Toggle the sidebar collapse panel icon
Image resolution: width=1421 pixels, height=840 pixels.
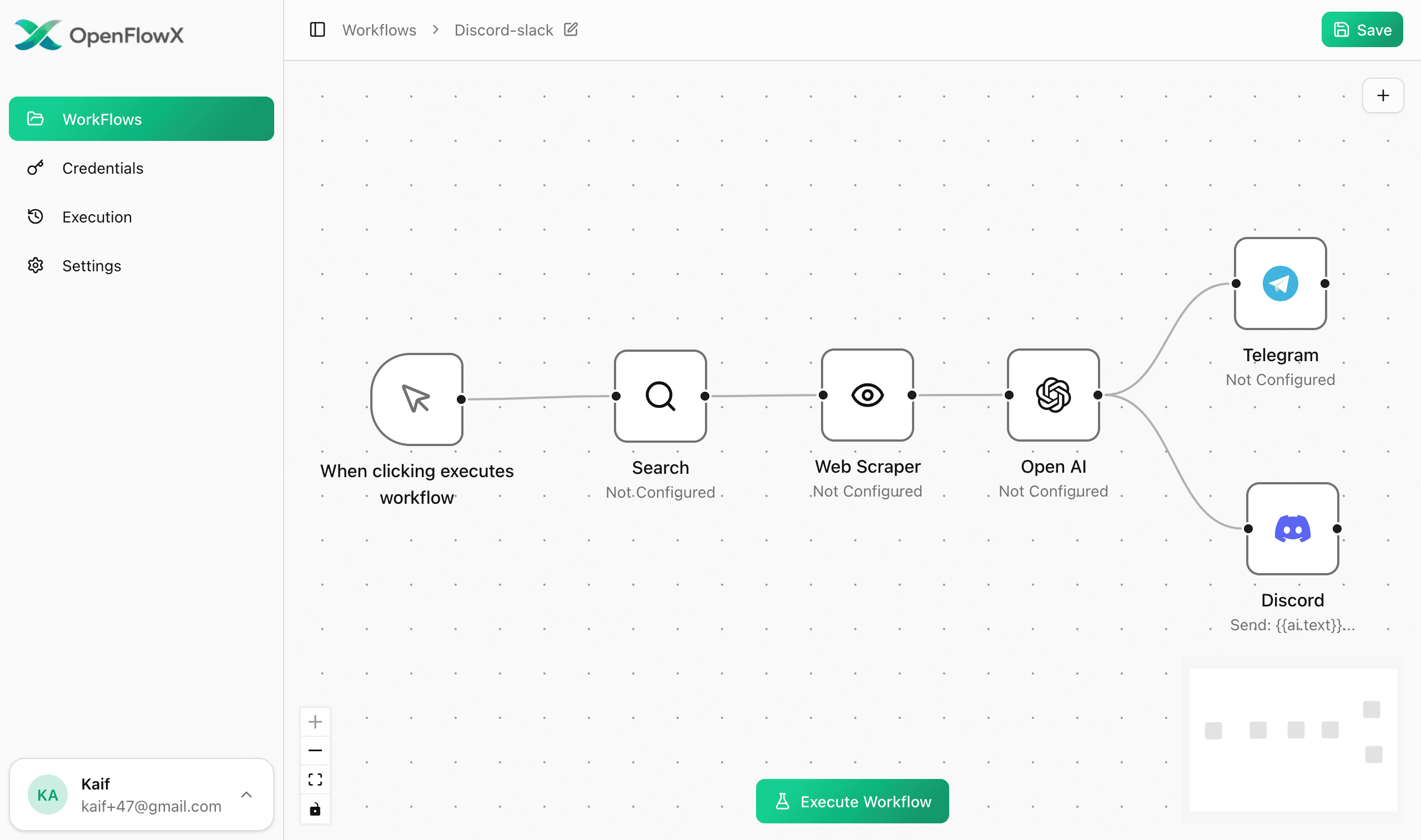(x=318, y=29)
